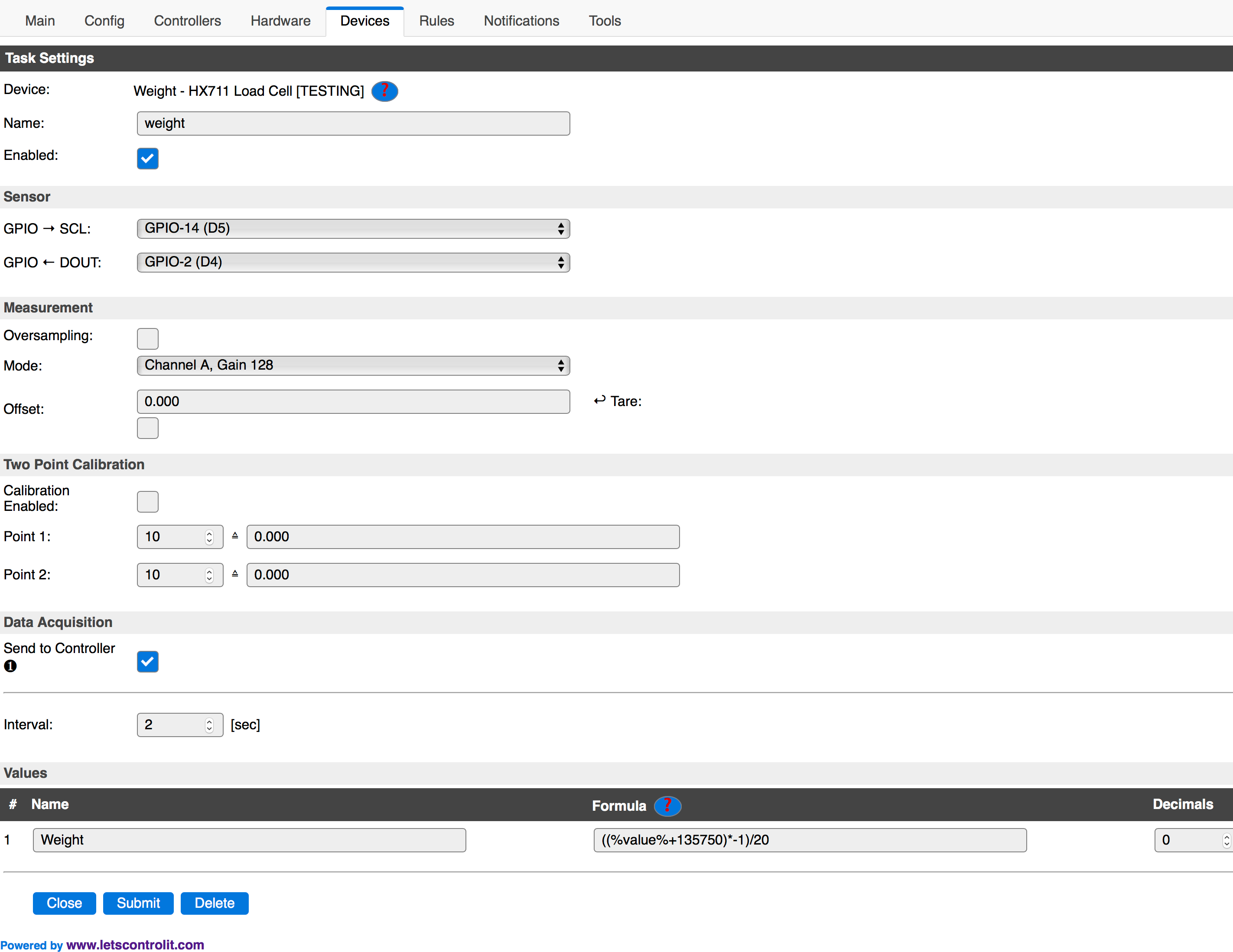Toggle the Enabled checkbox
The image size is (1233, 952).
coord(147,159)
